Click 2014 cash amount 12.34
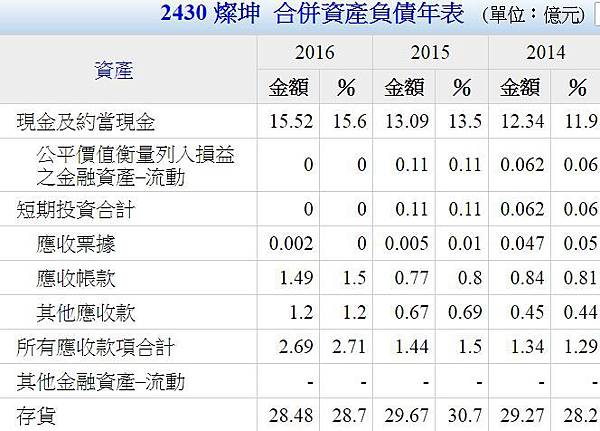 point(522,122)
